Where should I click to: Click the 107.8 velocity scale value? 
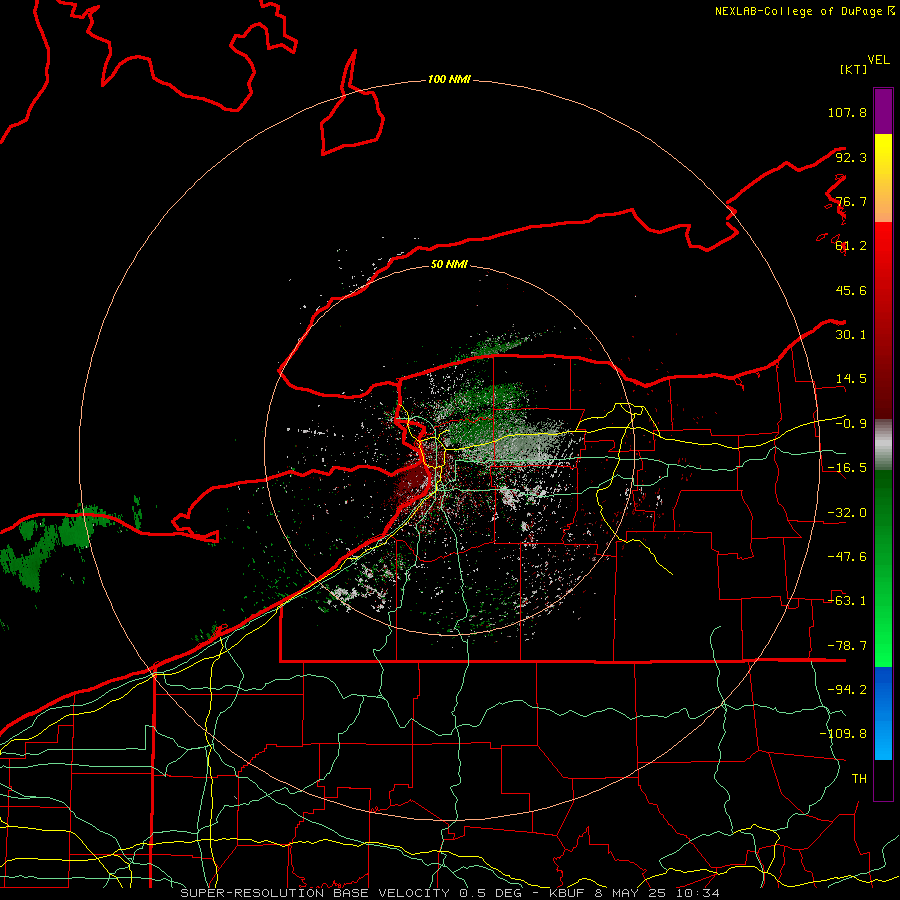tap(847, 112)
